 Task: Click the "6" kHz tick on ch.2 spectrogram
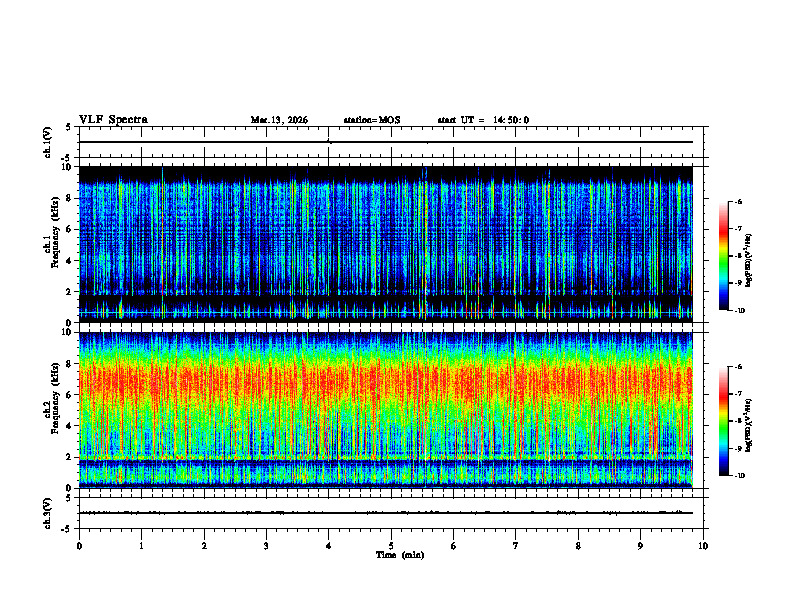click(69, 395)
